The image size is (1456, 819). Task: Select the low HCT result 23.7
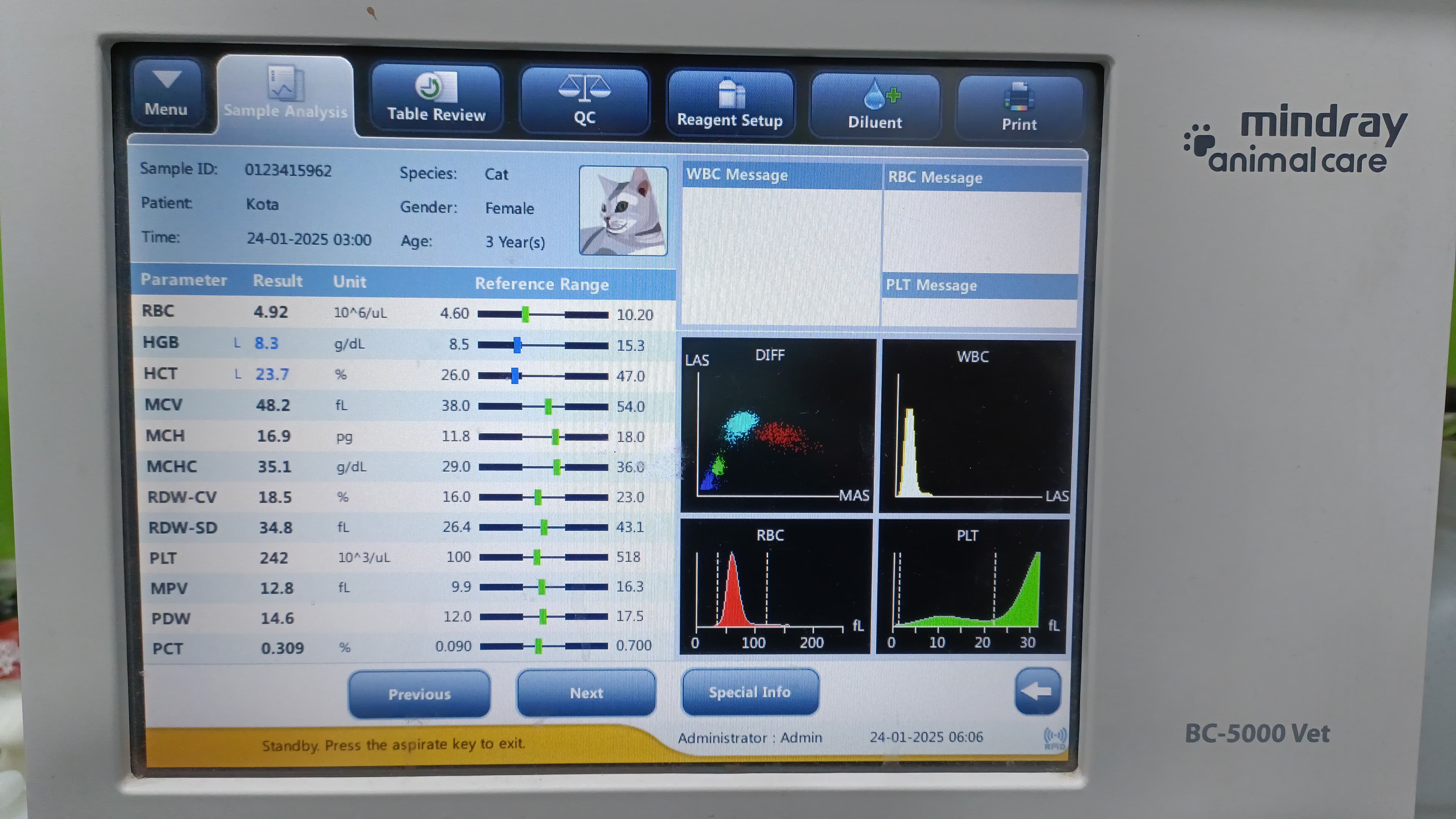click(x=272, y=373)
